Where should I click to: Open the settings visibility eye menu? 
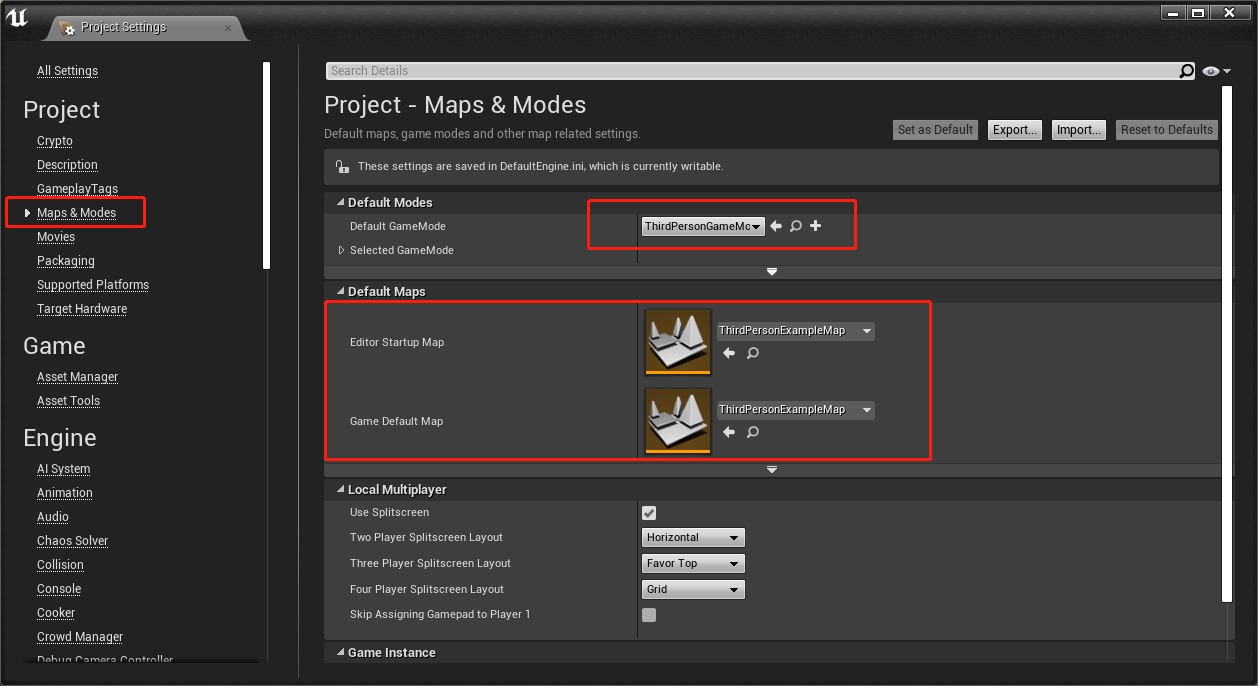pyautogui.click(x=1210, y=70)
